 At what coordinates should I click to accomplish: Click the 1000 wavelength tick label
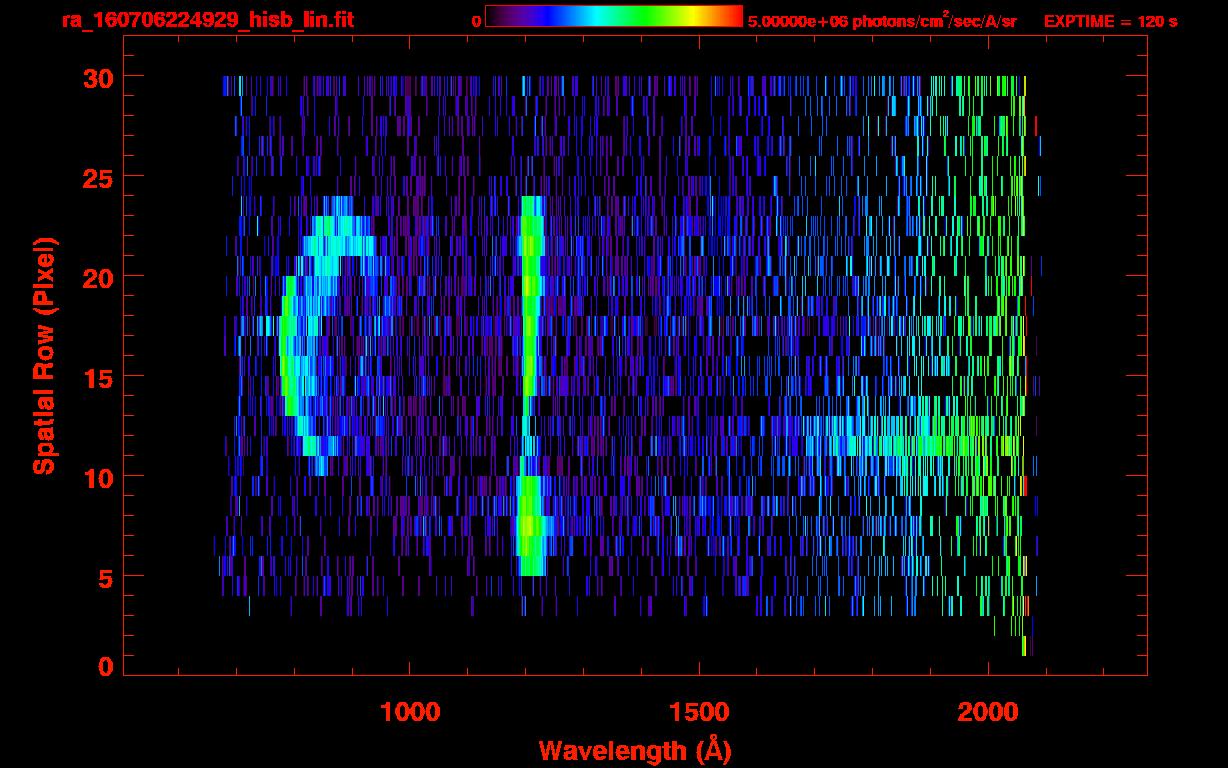point(410,712)
